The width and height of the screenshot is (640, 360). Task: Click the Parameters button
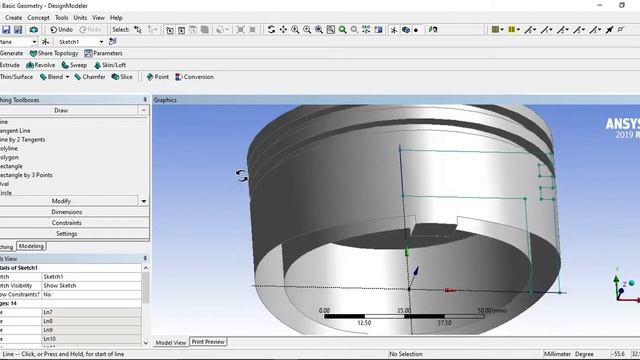[x=103, y=53]
